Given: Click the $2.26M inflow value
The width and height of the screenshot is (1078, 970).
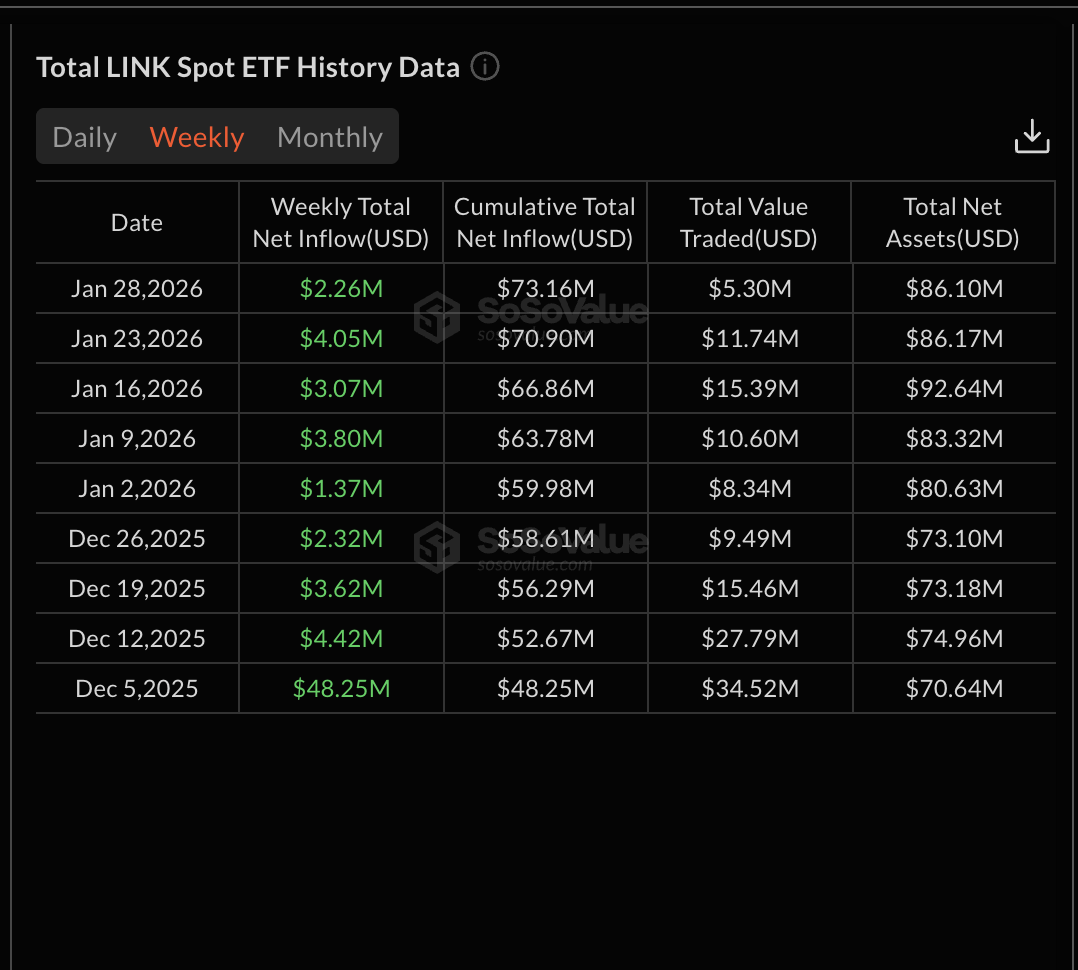Looking at the screenshot, I should click(x=340, y=288).
